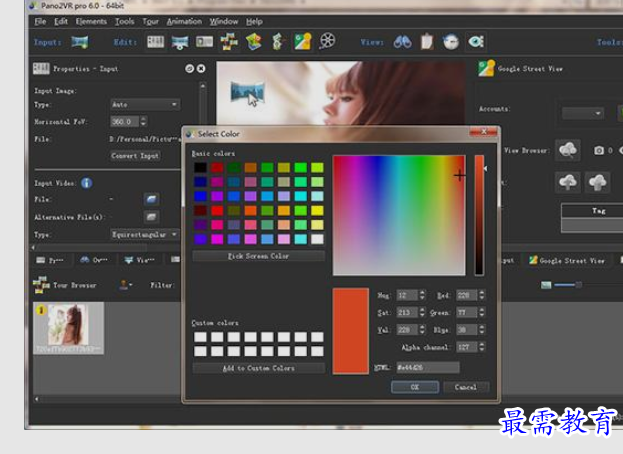Open the Help menu

(x=254, y=21)
